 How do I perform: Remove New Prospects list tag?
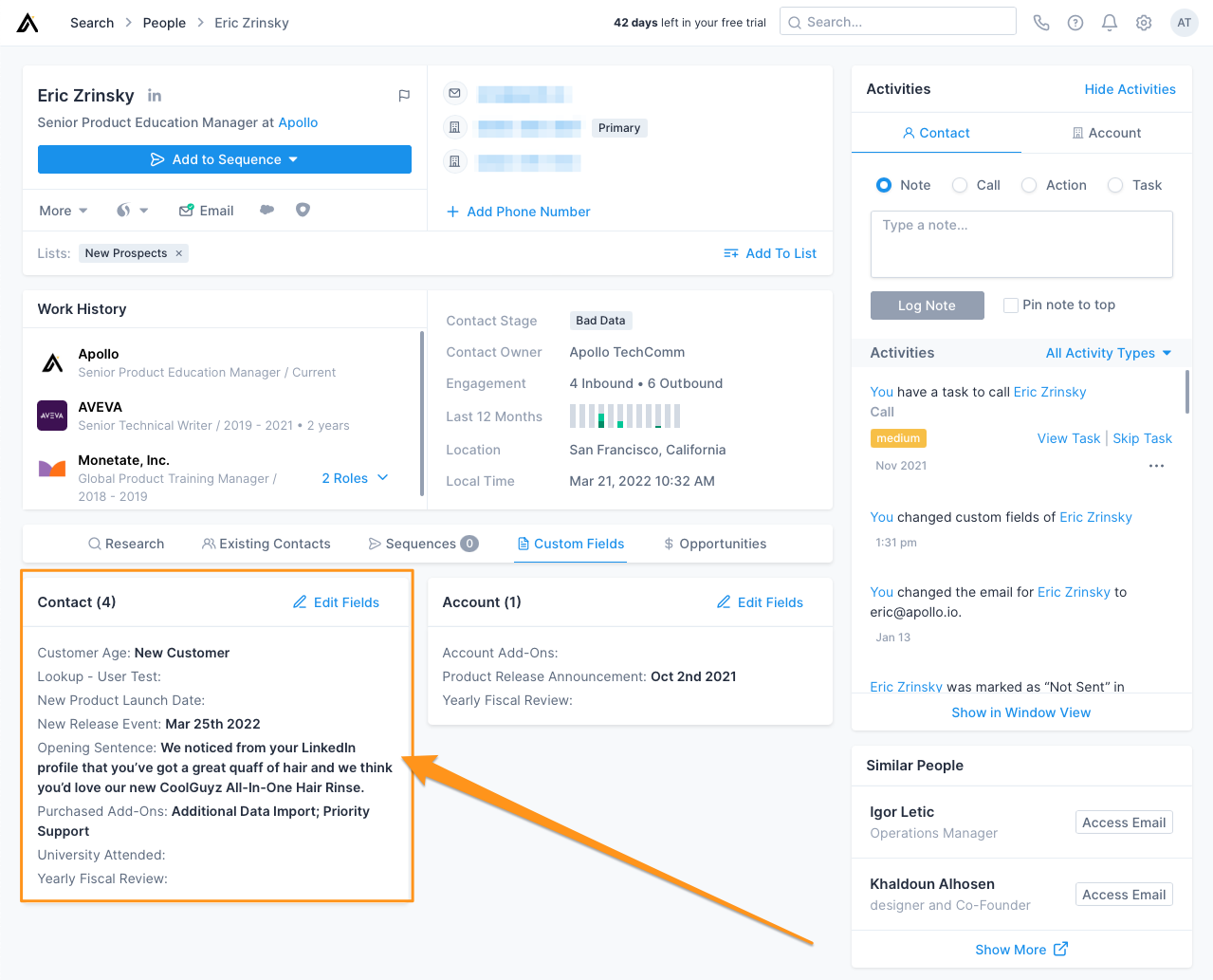pos(178,253)
